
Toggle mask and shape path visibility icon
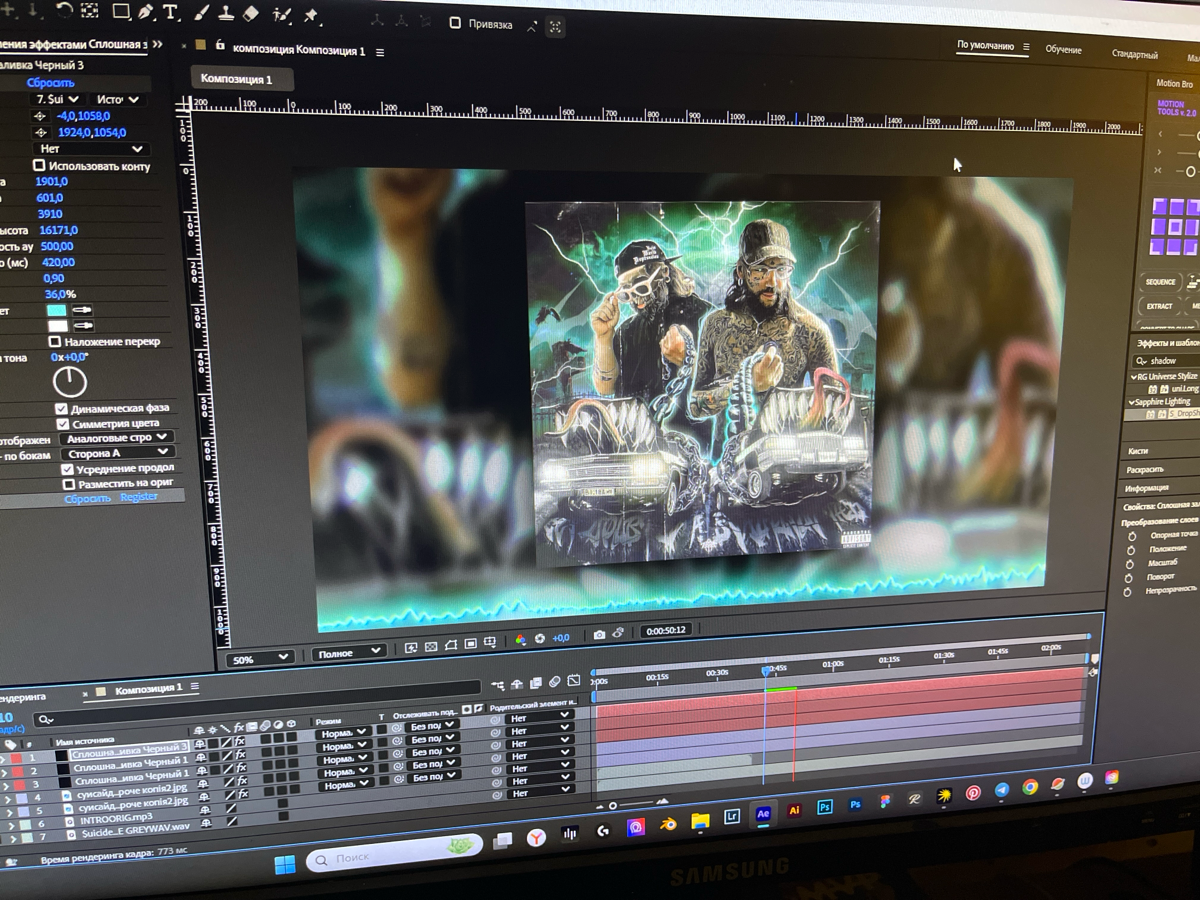451,645
